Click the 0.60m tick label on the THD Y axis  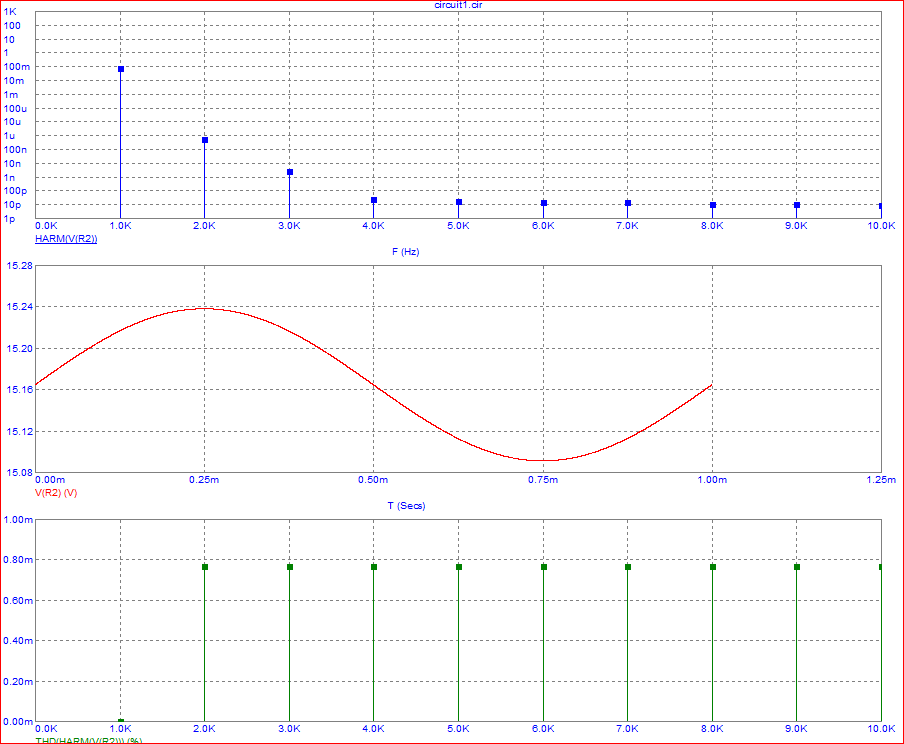click(18, 601)
